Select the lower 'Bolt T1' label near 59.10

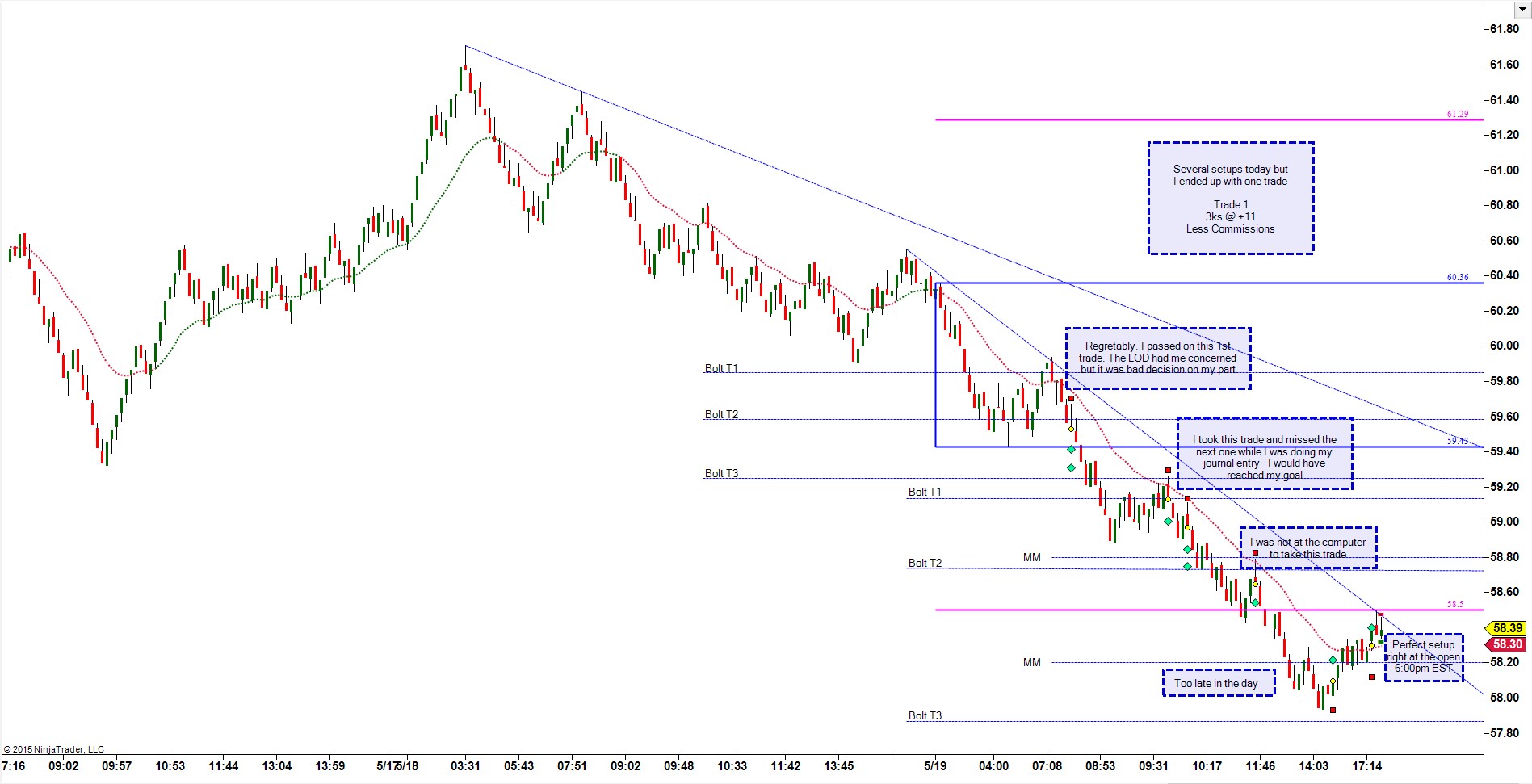[x=925, y=492]
